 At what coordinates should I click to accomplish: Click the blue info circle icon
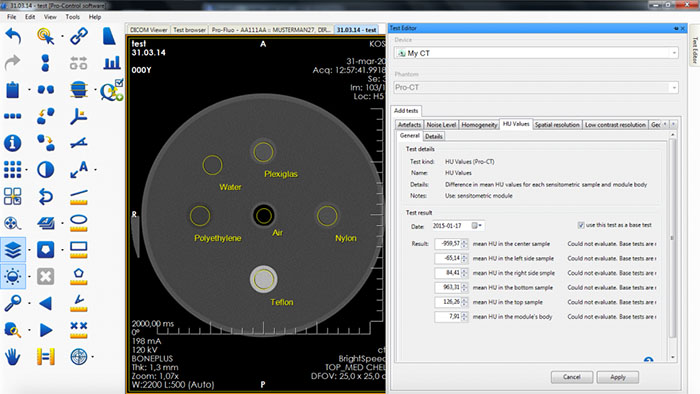click(13, 143)
